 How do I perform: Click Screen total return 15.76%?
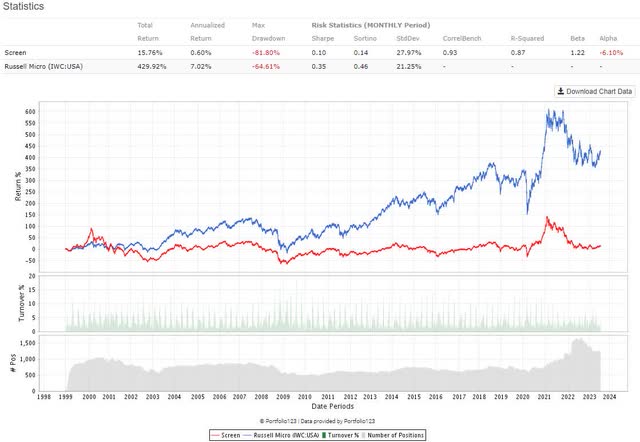pyautogui.click(x=150, y=53)
